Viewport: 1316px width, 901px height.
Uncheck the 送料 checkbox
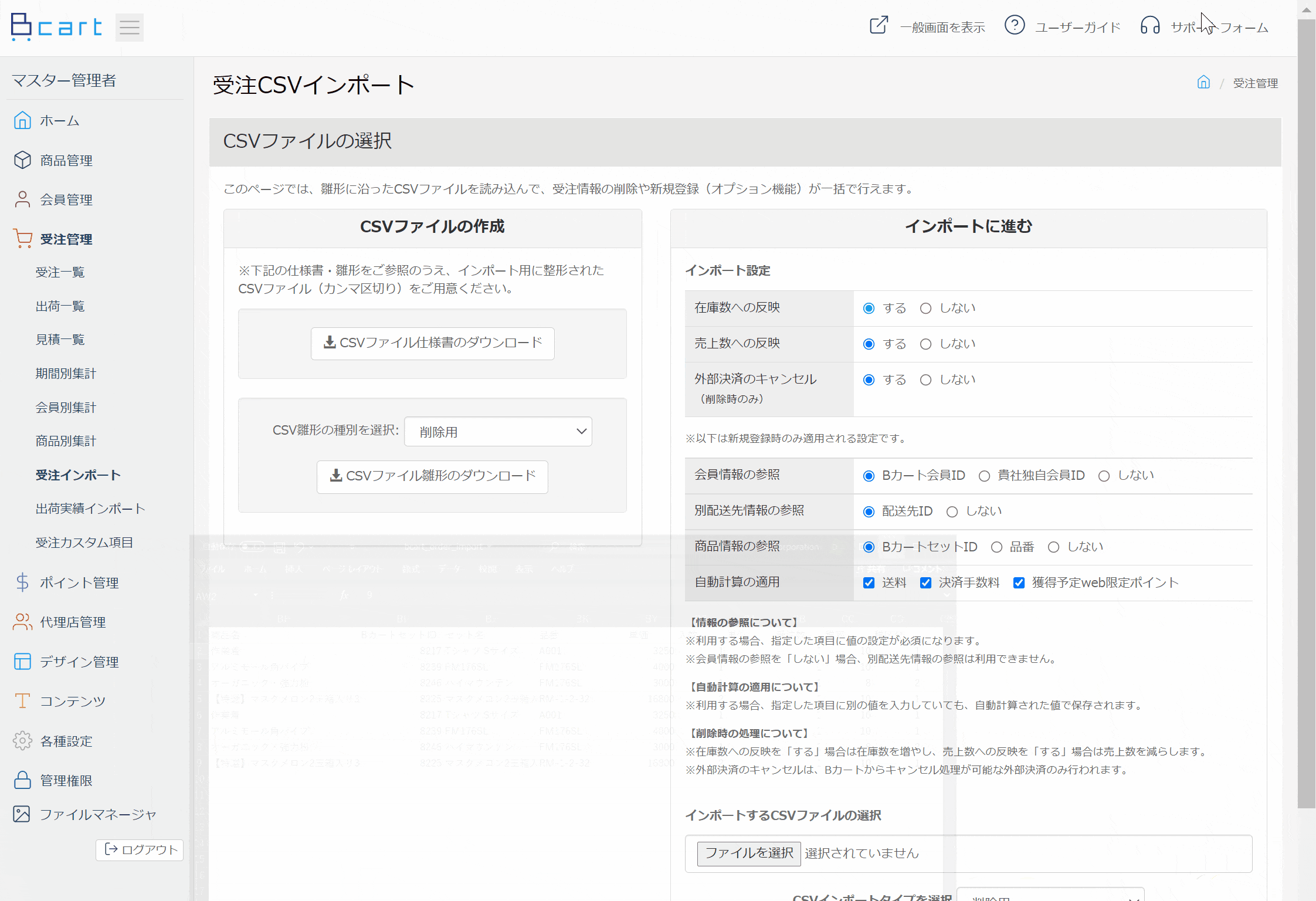[869, 583]
